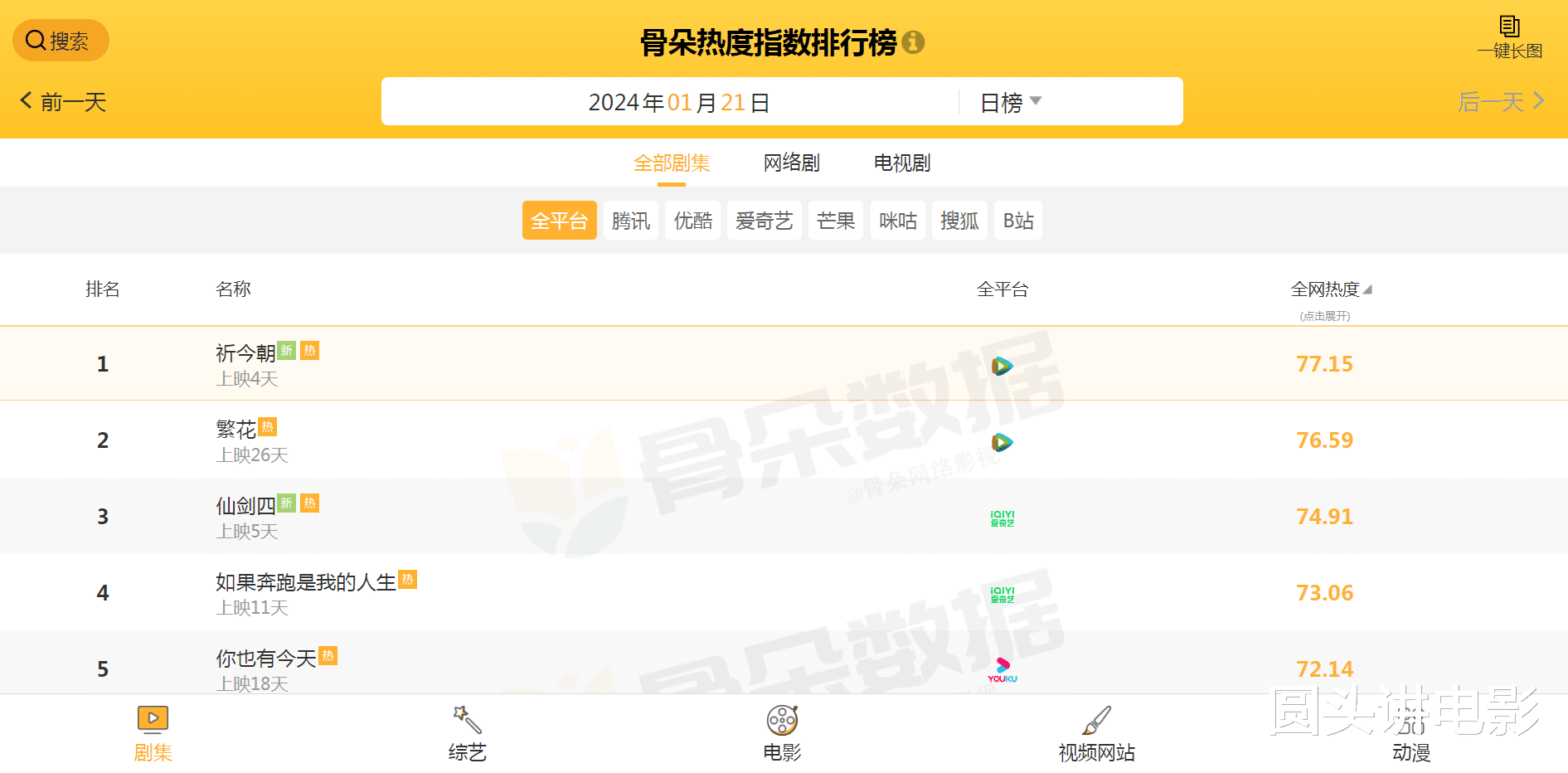Screen dimensions: 1568x773
Task: Open 繁花 drama title
Action: 236,430
